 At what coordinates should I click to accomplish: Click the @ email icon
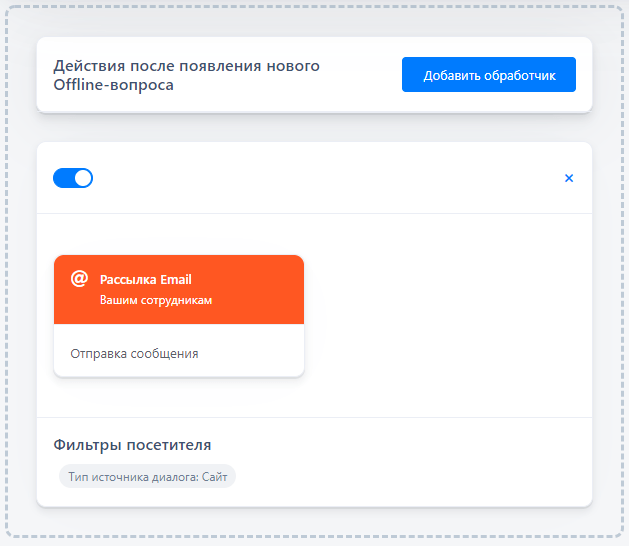point(79,278)
